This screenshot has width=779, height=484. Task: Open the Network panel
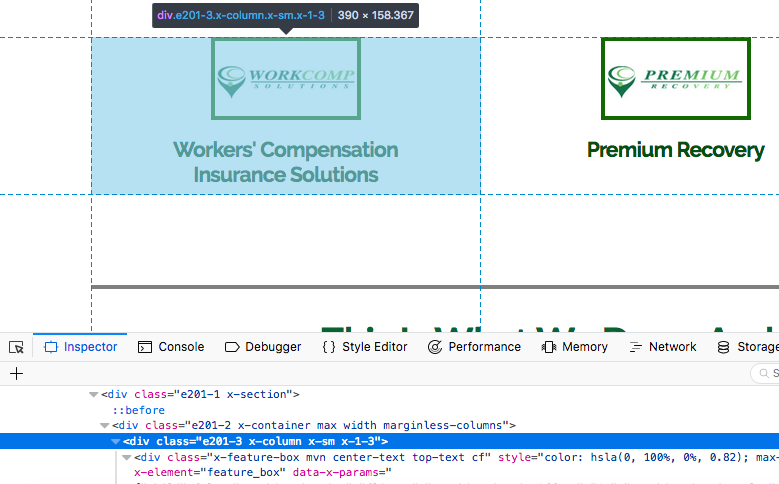coord(663,347)
